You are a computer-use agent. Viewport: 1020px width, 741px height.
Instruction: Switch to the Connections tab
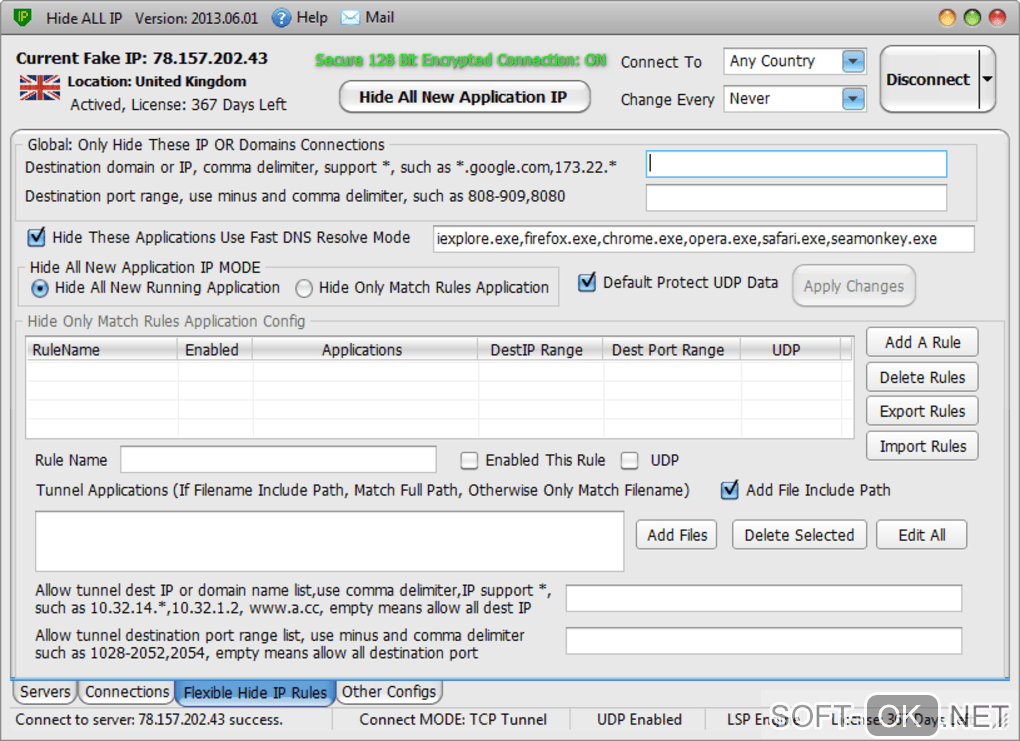[x=127, y=692]
